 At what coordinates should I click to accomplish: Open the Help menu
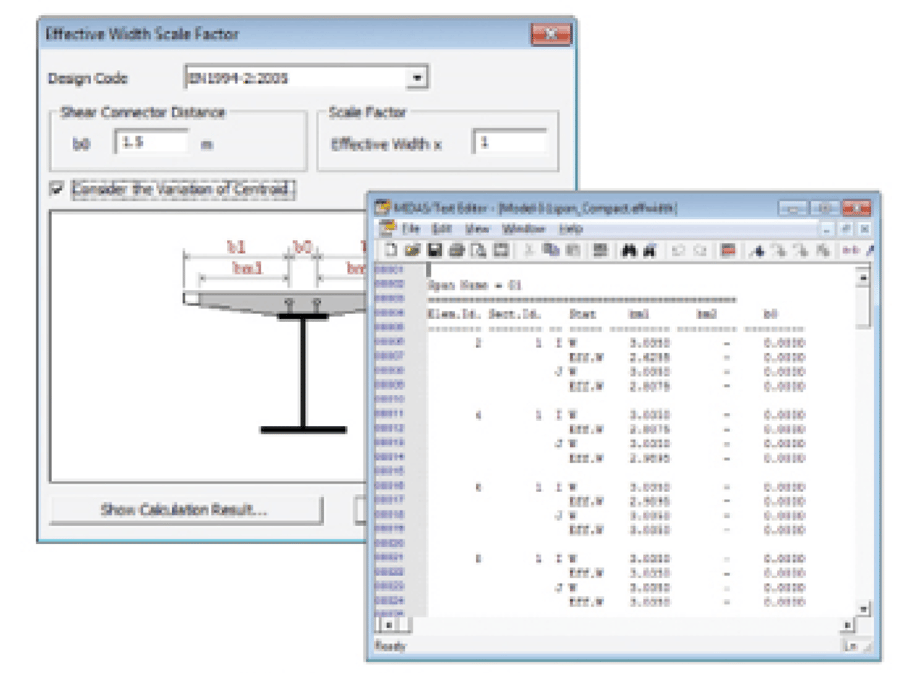pyautogui.click(x=570, y=229)
